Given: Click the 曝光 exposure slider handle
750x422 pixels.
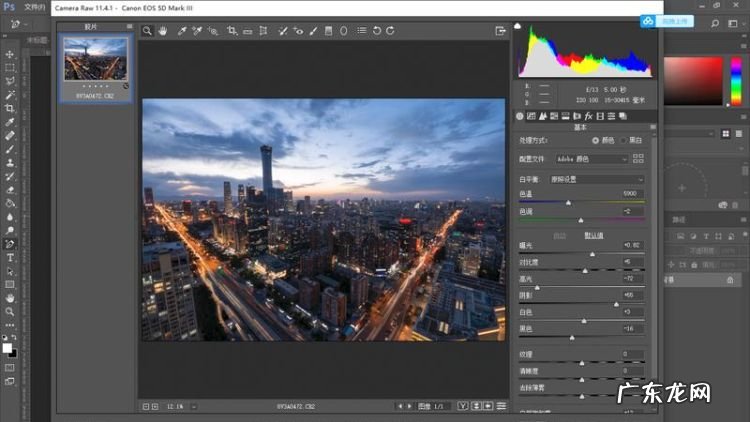Looking at the screenshot, I should (x=592, y=253).
